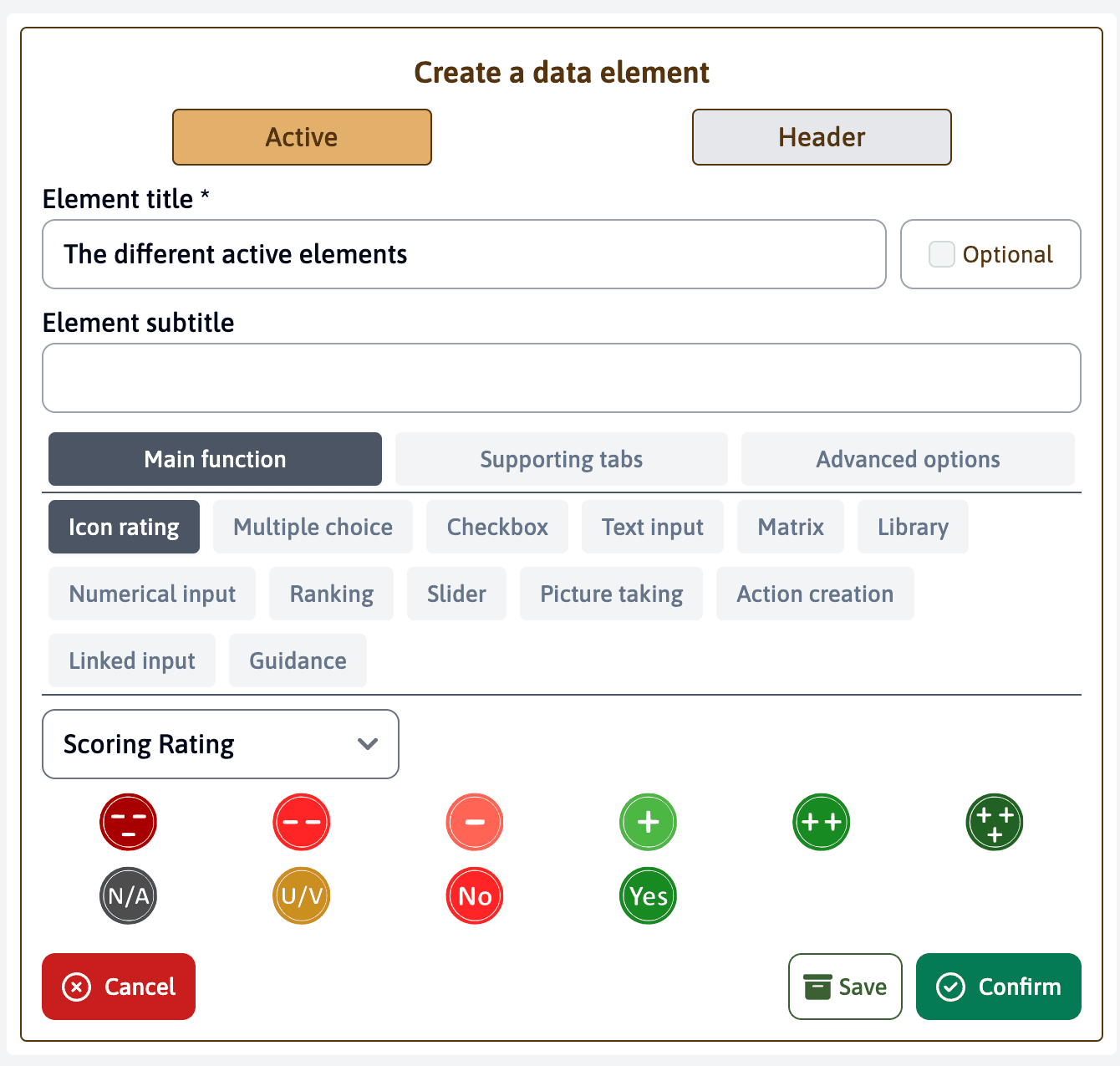Screen dimensions: 1120x1066
Task: Select the double minus red rating icon
Action: pyautogui.click(x=302, y=822)
